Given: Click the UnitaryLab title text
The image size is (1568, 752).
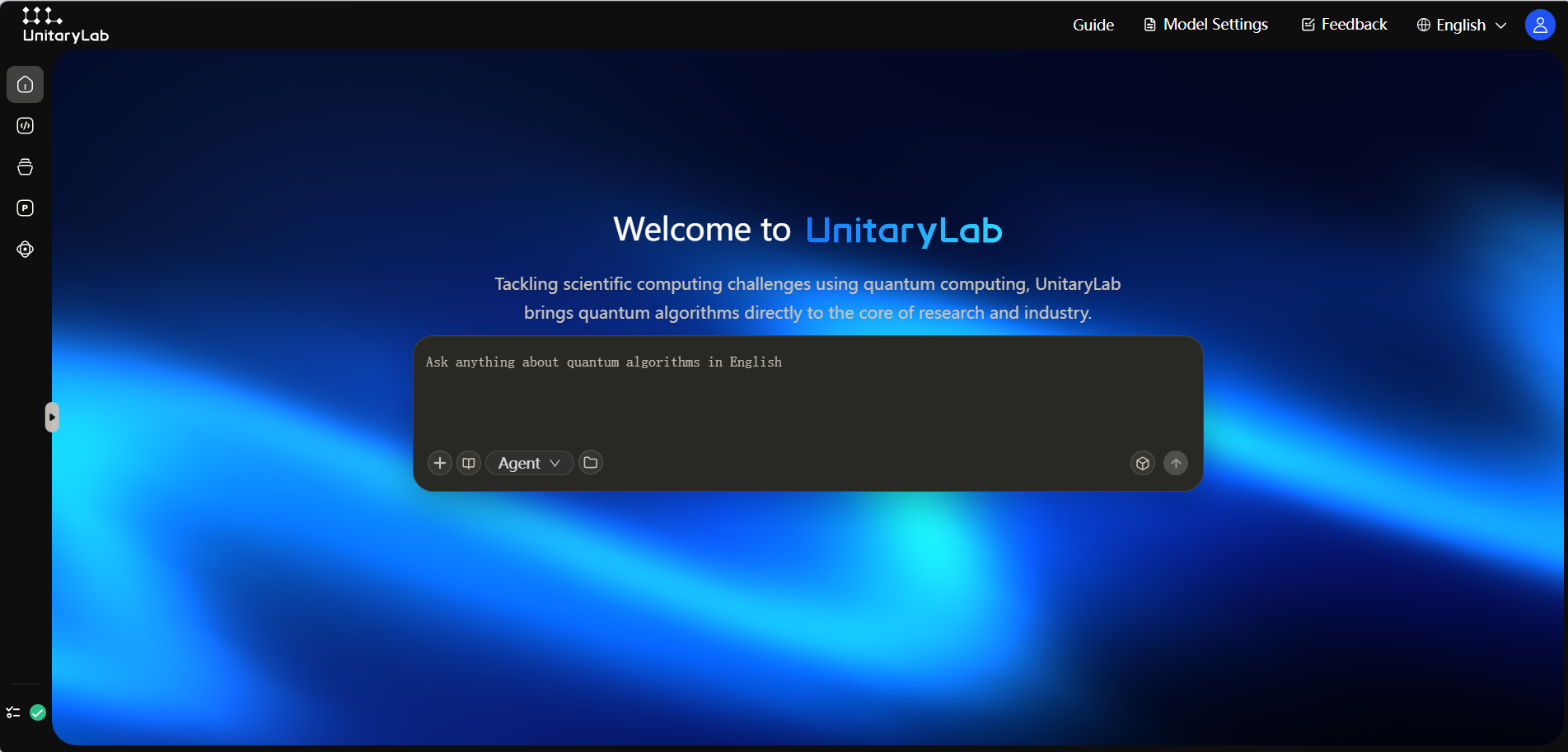Looking at the screenshot, I should tap(904, 230).
